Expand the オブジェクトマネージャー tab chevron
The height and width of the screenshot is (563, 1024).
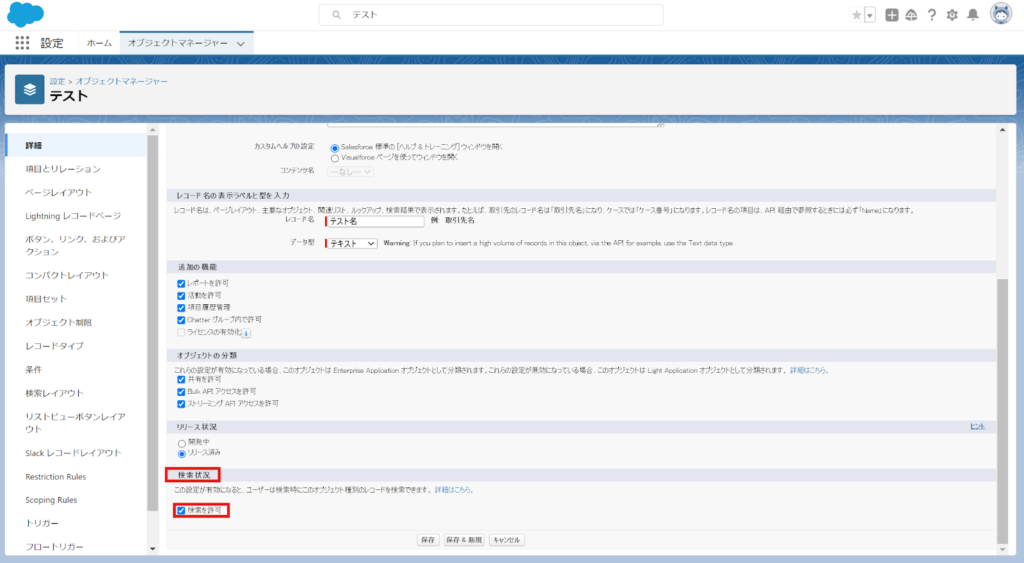pos(241,43)
